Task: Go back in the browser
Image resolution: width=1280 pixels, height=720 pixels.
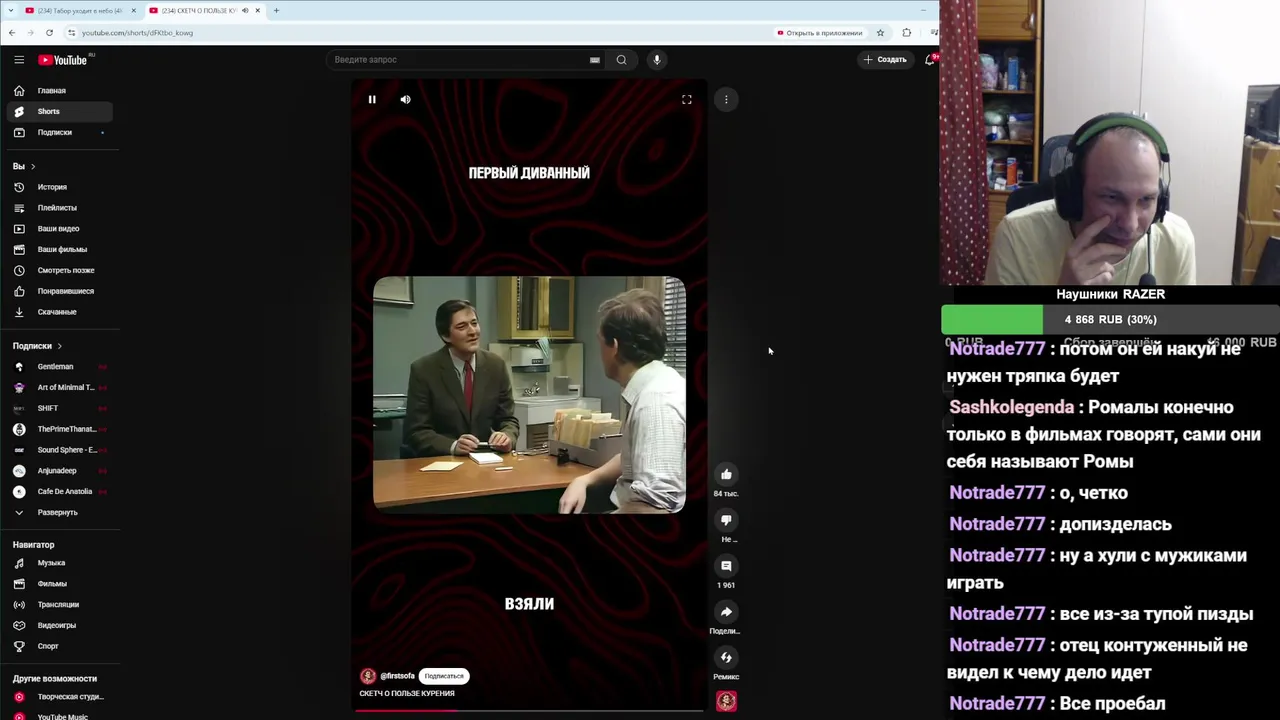Action: tap(11, 32)
